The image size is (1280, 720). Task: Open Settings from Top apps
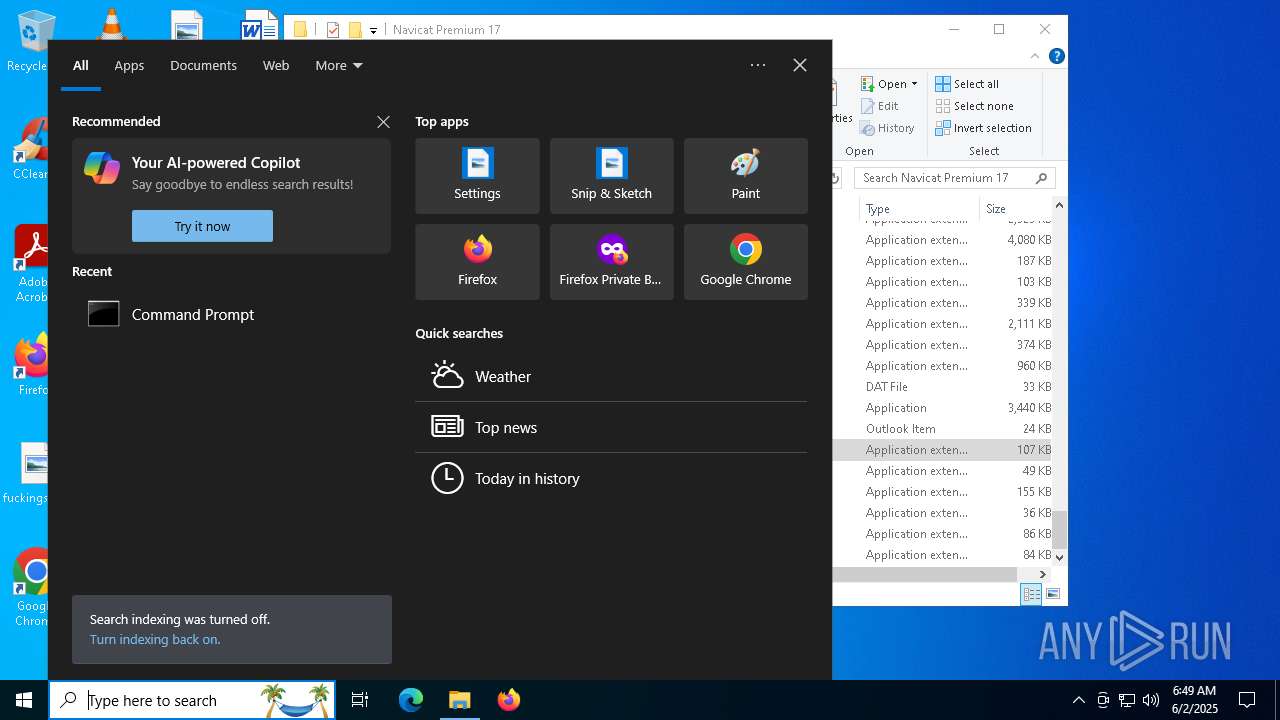(x=477, y=176)
